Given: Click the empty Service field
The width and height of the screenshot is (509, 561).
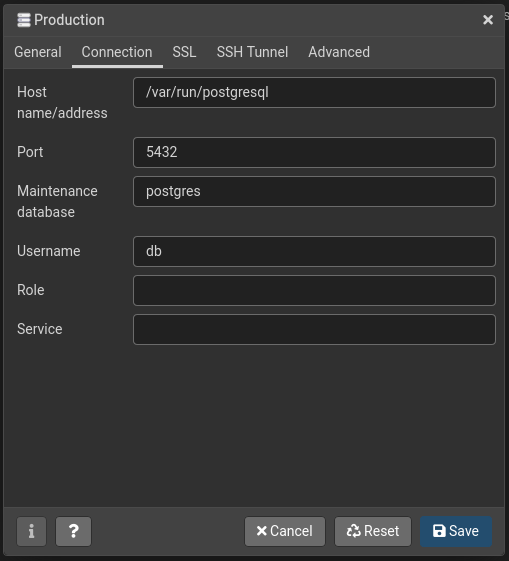Looking at the screenshot, I should tap(314, 329).
